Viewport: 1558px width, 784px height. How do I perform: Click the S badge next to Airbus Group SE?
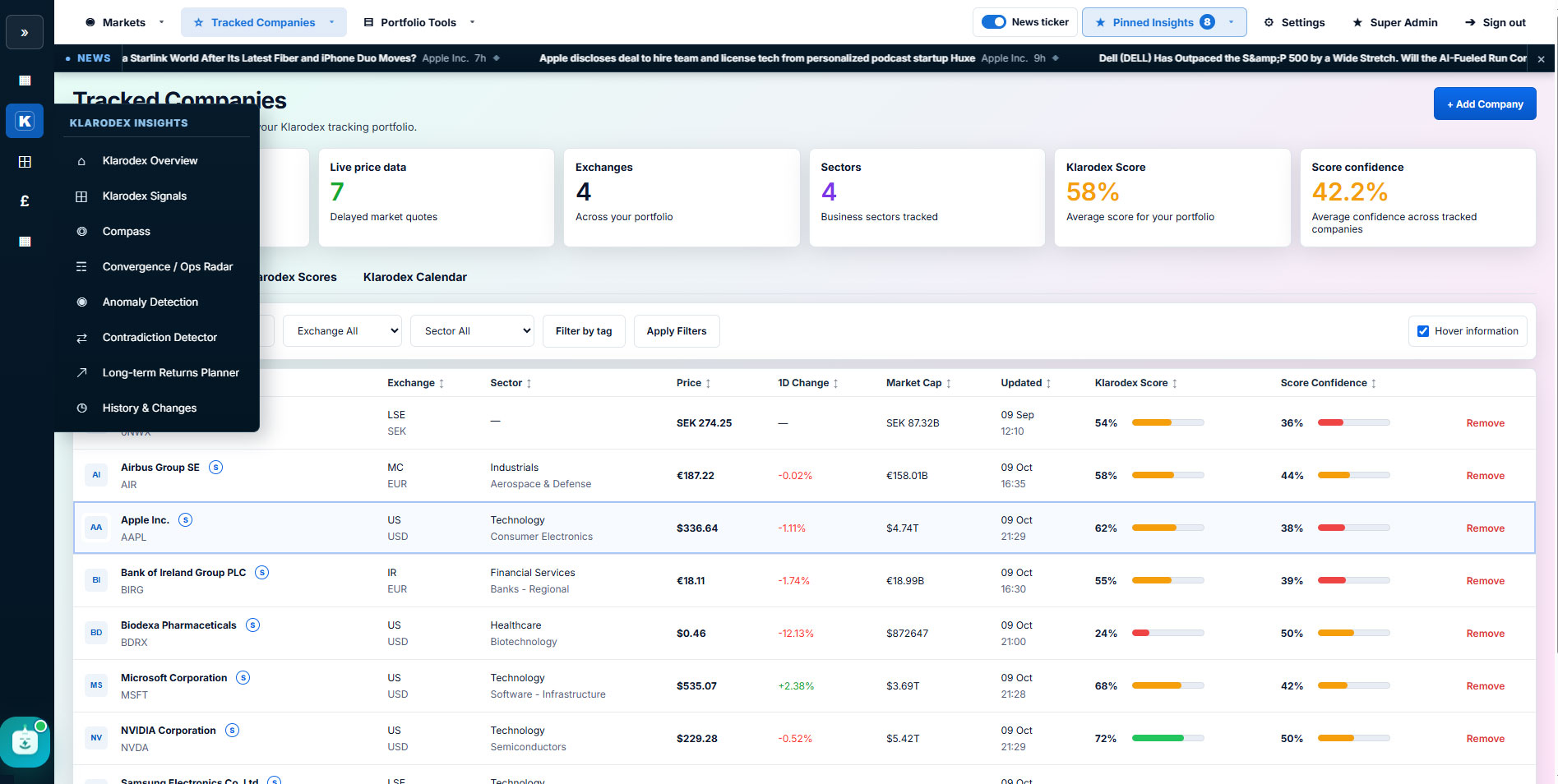coord(215,467)
